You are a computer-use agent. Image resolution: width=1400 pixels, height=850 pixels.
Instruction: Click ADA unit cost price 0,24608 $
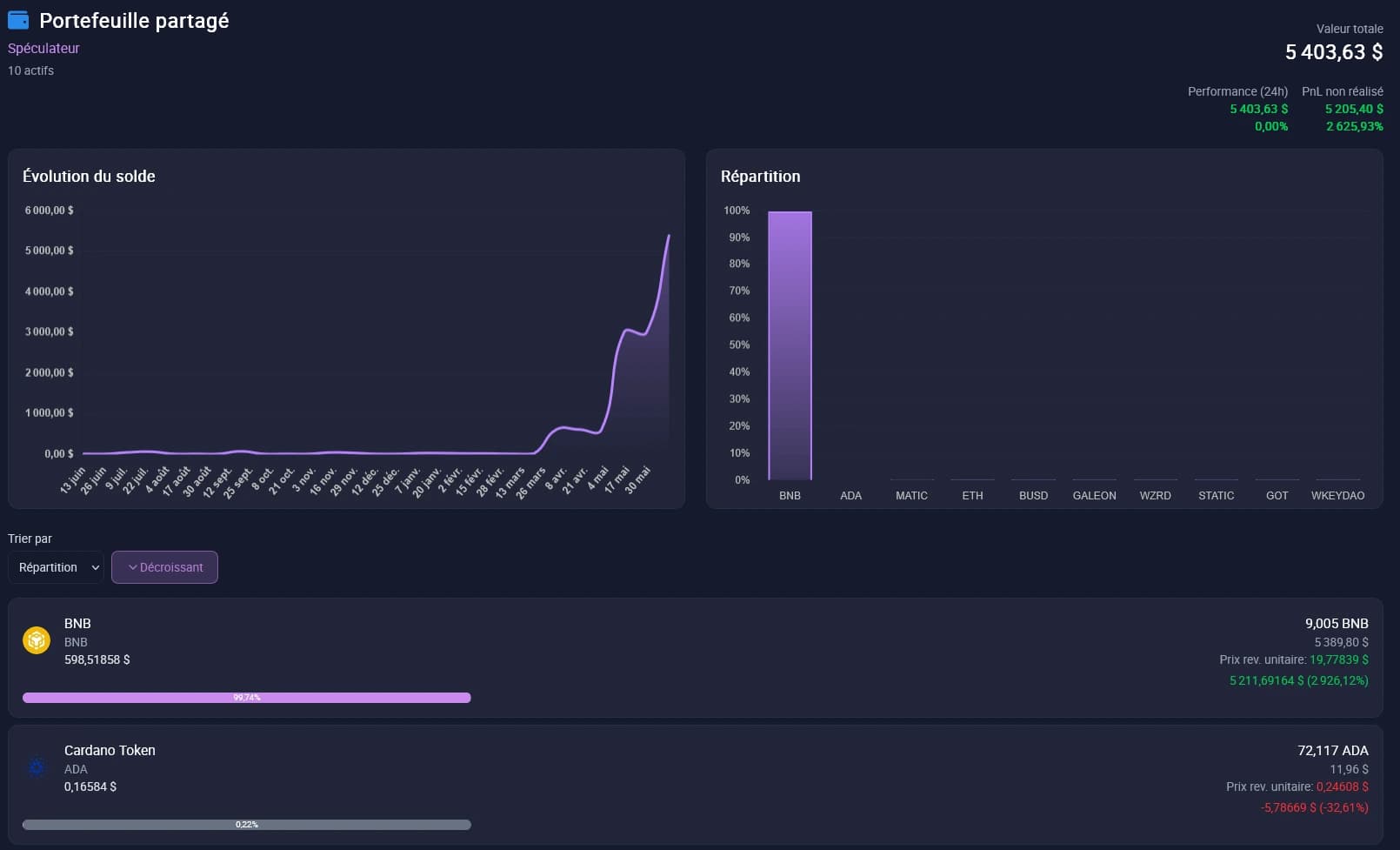point(1342,786)
